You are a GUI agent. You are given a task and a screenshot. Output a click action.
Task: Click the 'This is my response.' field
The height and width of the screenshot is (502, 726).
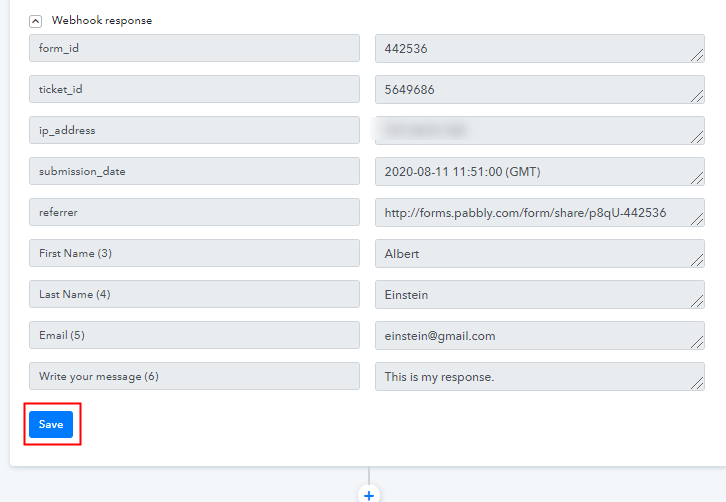point(539,376)
